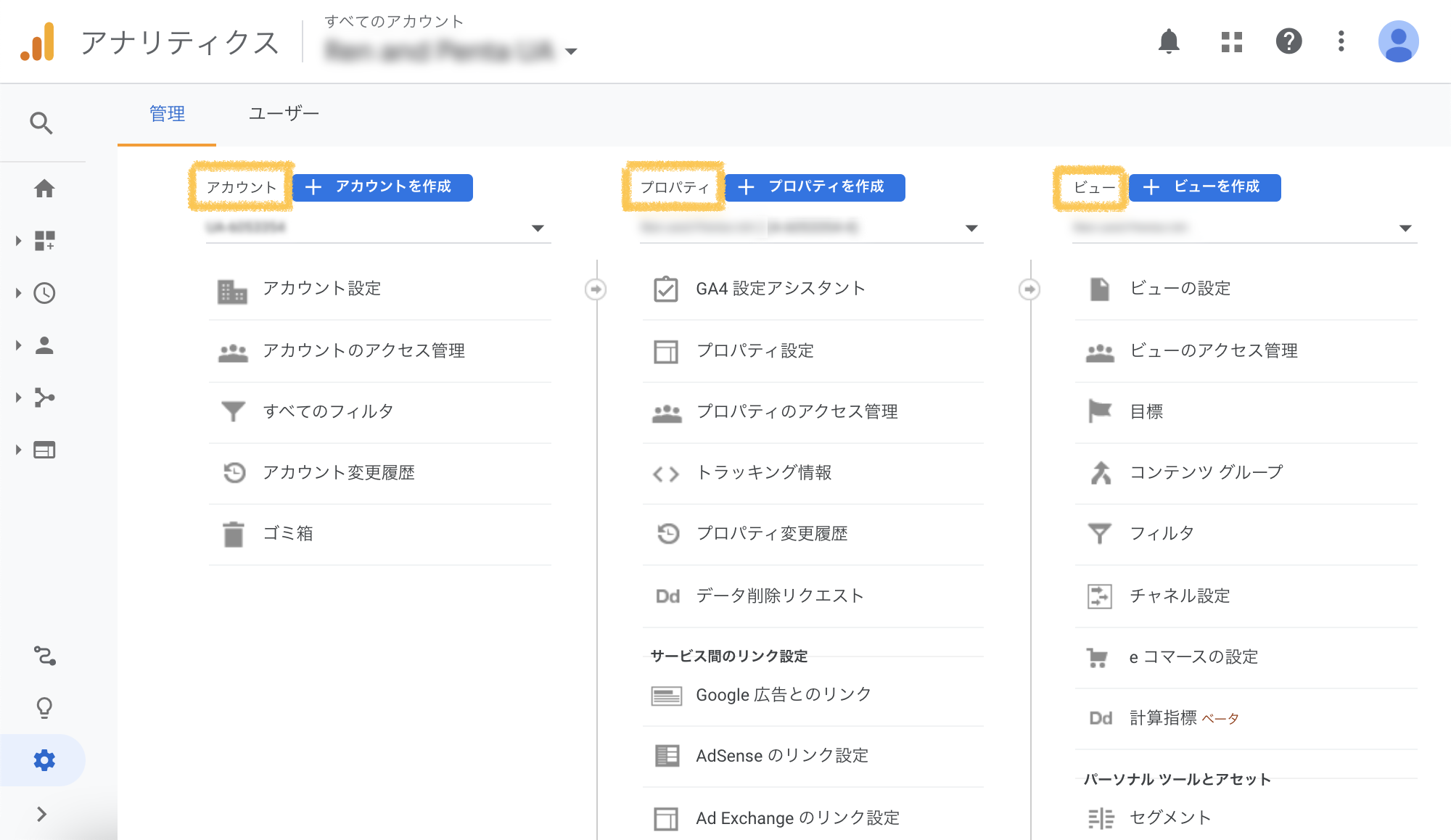The height and width of the screenshot is (840, 1451).
Task: Expand the Customization section arrow in sidebar
Action: pyautogui.click(x=19, y=241)
